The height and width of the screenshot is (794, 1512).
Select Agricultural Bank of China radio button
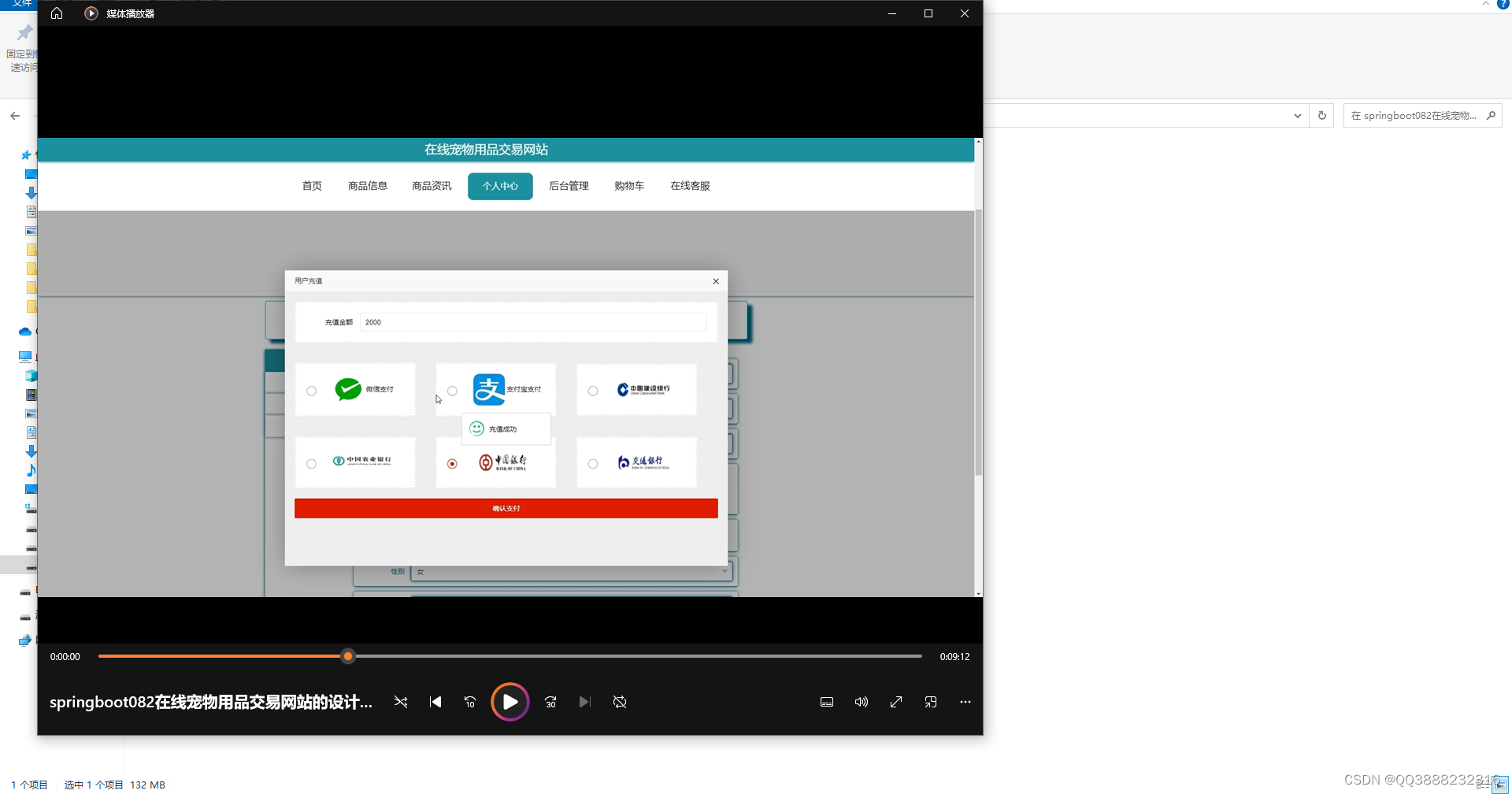click(312, 464)
